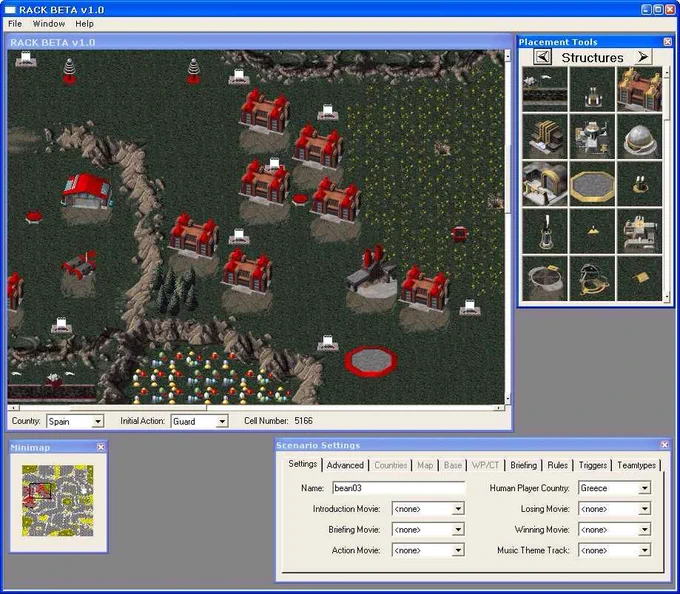Pick the striped power plant structure tile
The height and width of the screenshot is (594, 680).
545,136
